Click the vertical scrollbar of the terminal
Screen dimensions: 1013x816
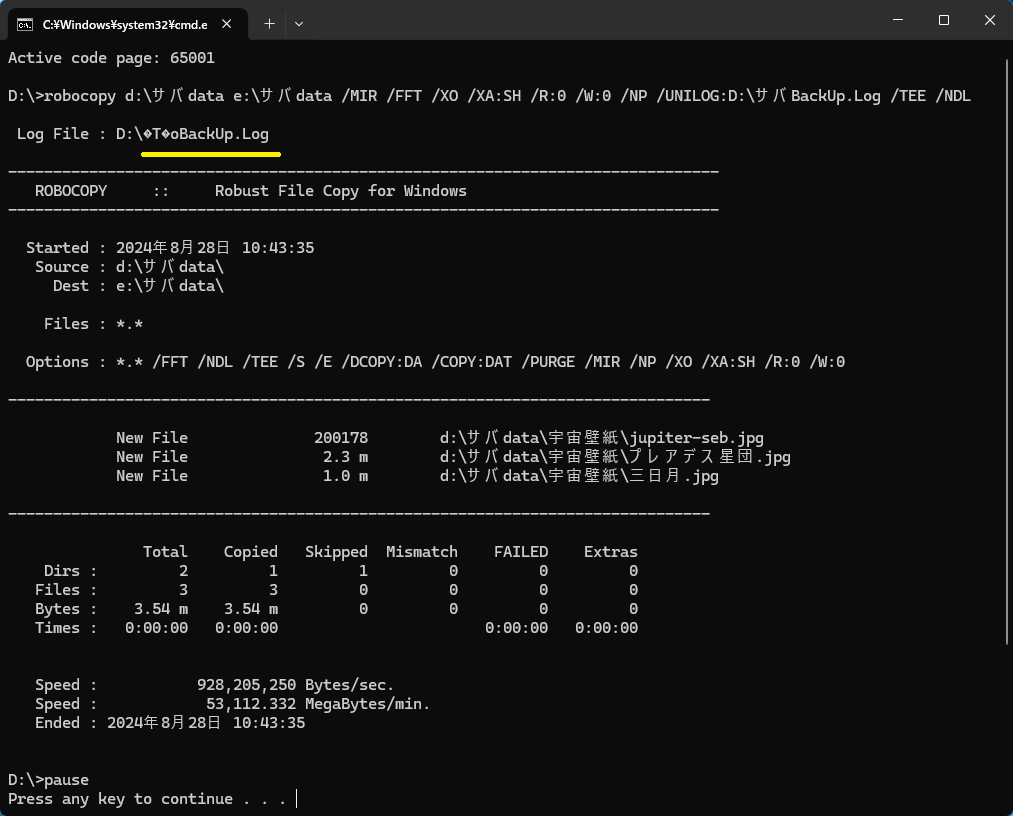(x=1007, y=352)
